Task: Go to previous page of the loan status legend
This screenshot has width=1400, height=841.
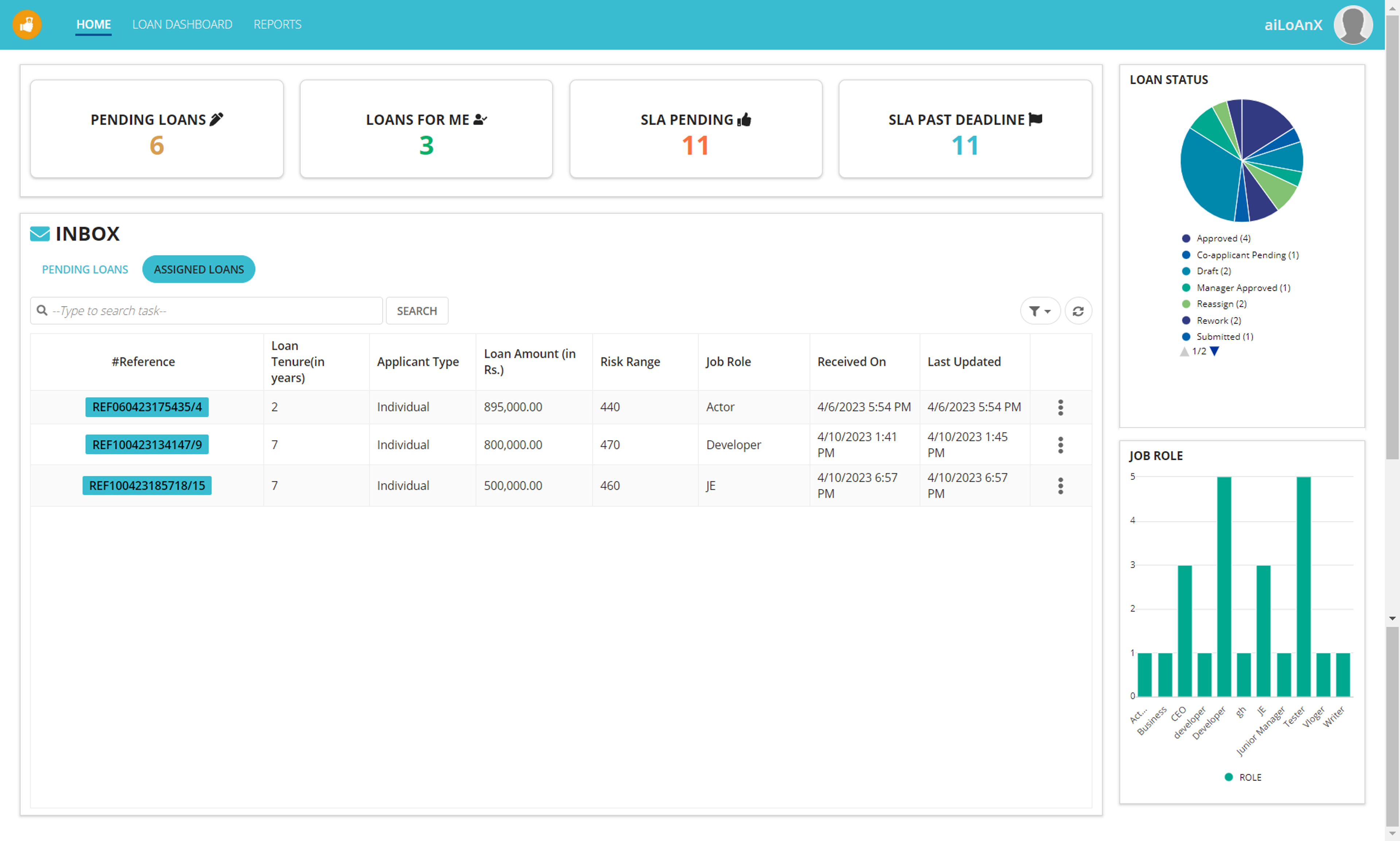Action: (1184, 351)
